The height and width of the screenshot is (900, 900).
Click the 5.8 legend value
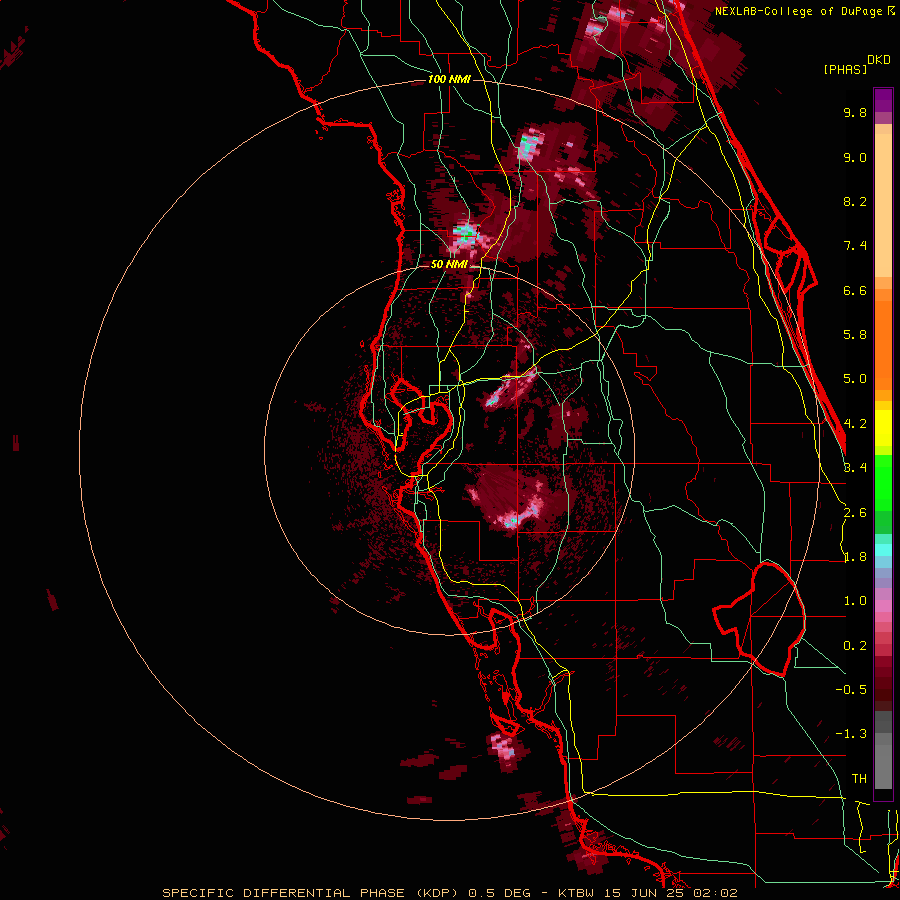(855, 335)
